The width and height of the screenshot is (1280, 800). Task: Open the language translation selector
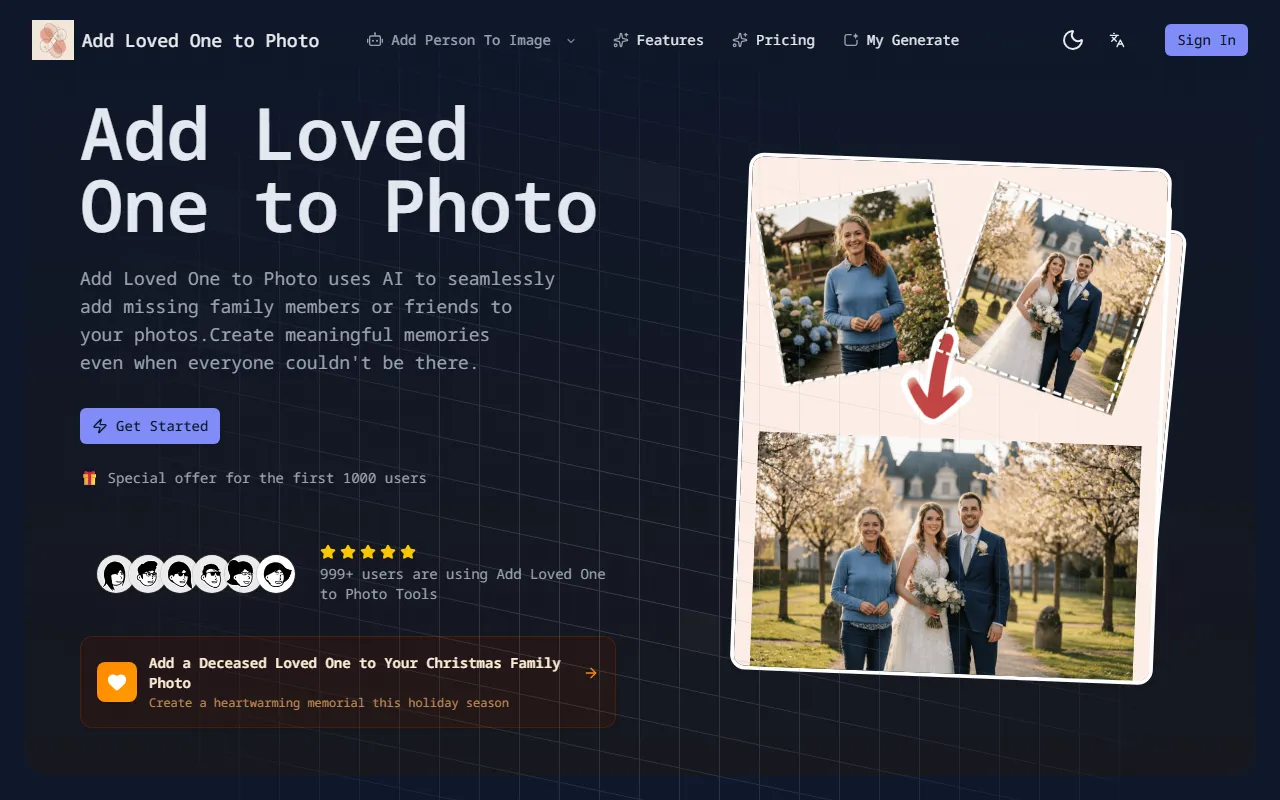pyautogui.click(x=1117, y=40)
